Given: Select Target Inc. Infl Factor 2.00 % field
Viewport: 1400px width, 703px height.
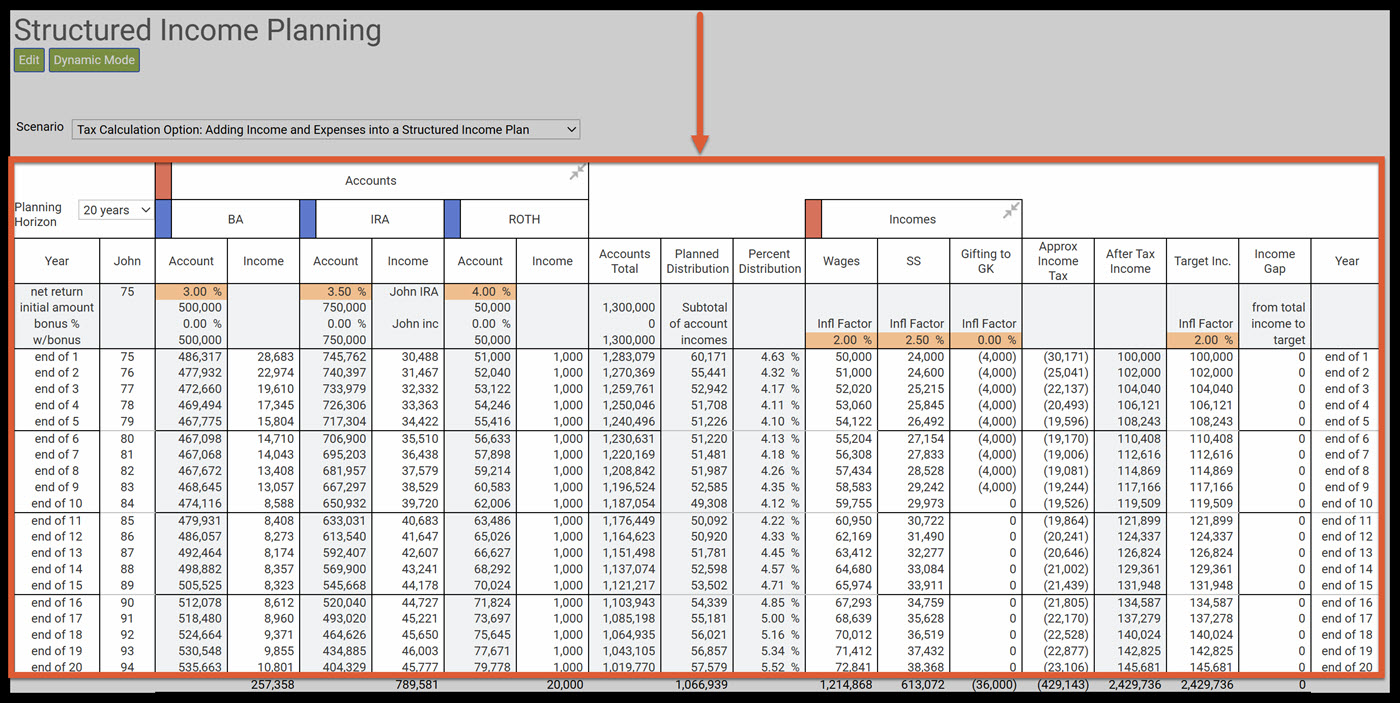Looking at the screenshot, I should 1202,340.
